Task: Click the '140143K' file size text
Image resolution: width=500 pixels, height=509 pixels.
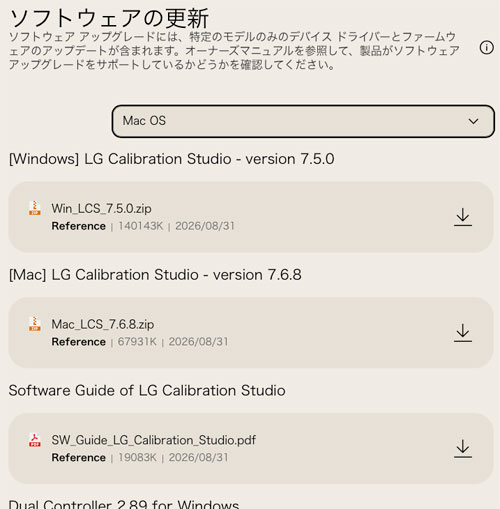Action: [141, 226]
